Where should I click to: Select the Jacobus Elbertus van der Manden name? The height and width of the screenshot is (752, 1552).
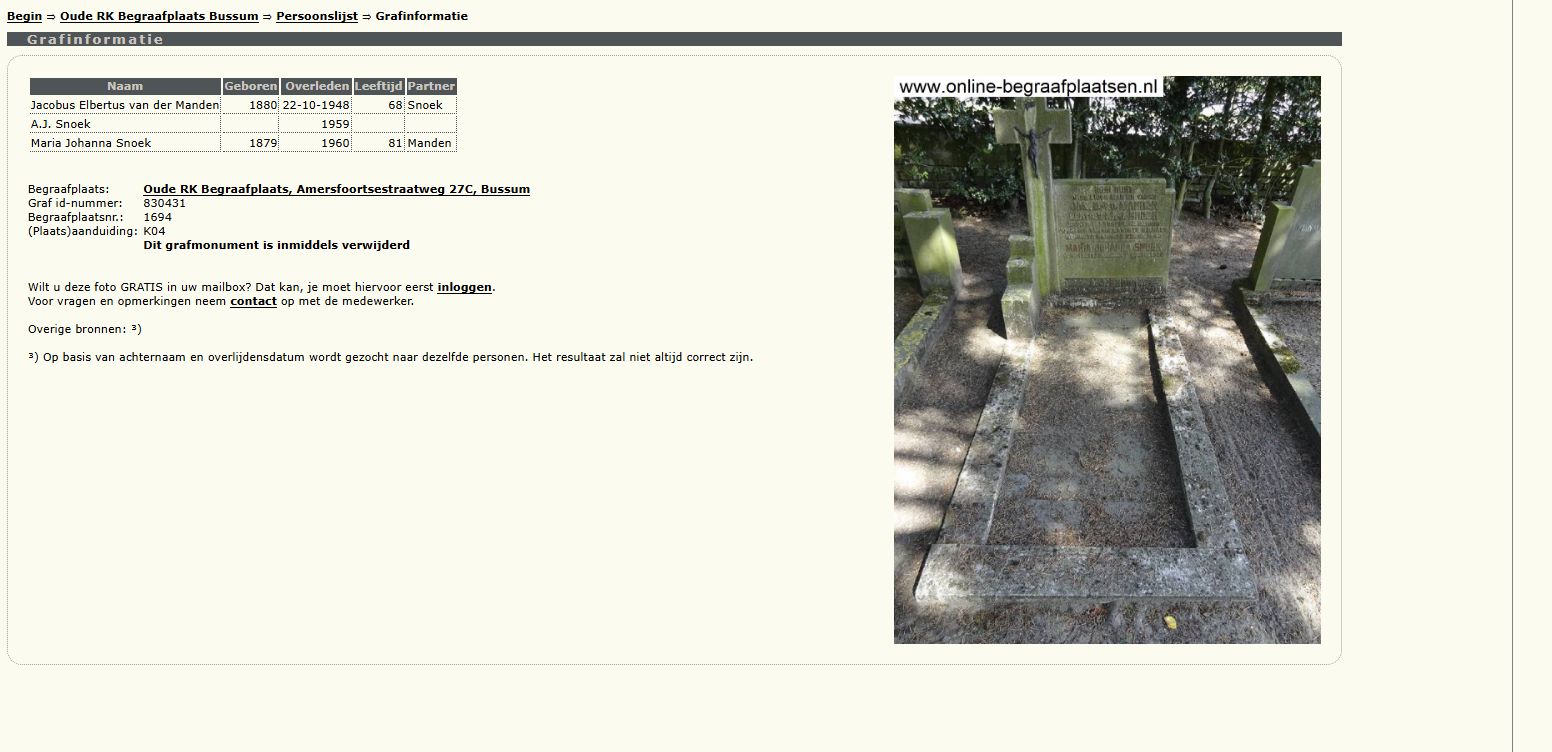[125, 105]
